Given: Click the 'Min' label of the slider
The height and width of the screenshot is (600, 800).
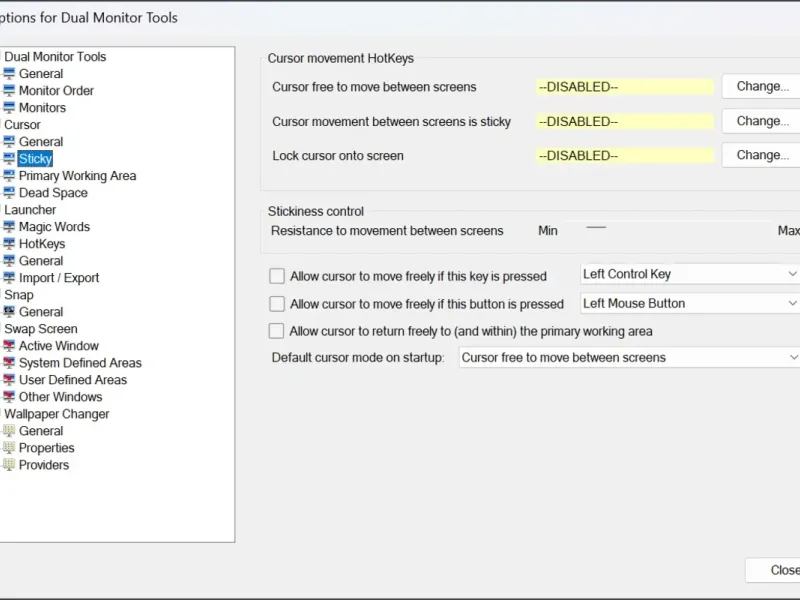Looking at the screenshot, I should tap(547, 231).
